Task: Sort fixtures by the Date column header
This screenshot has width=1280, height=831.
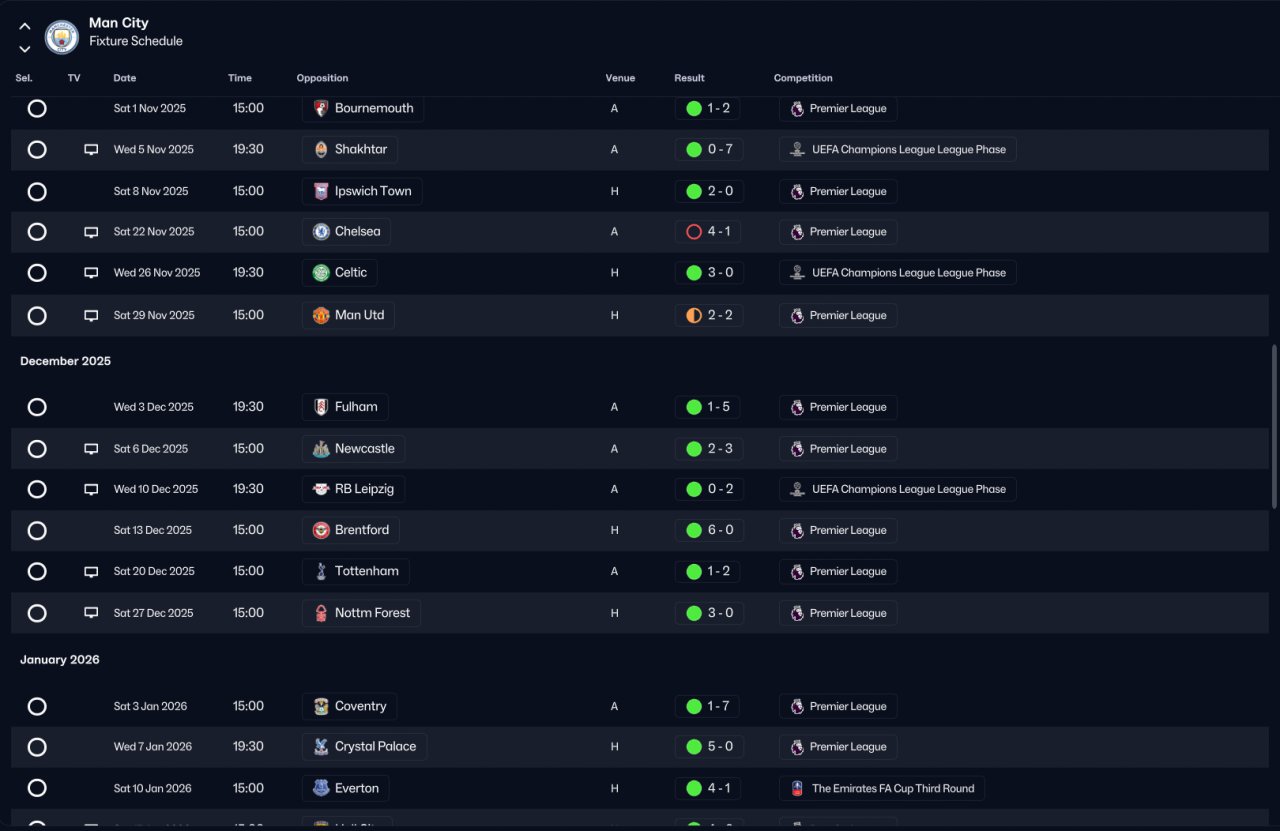Action: [125, 78]
